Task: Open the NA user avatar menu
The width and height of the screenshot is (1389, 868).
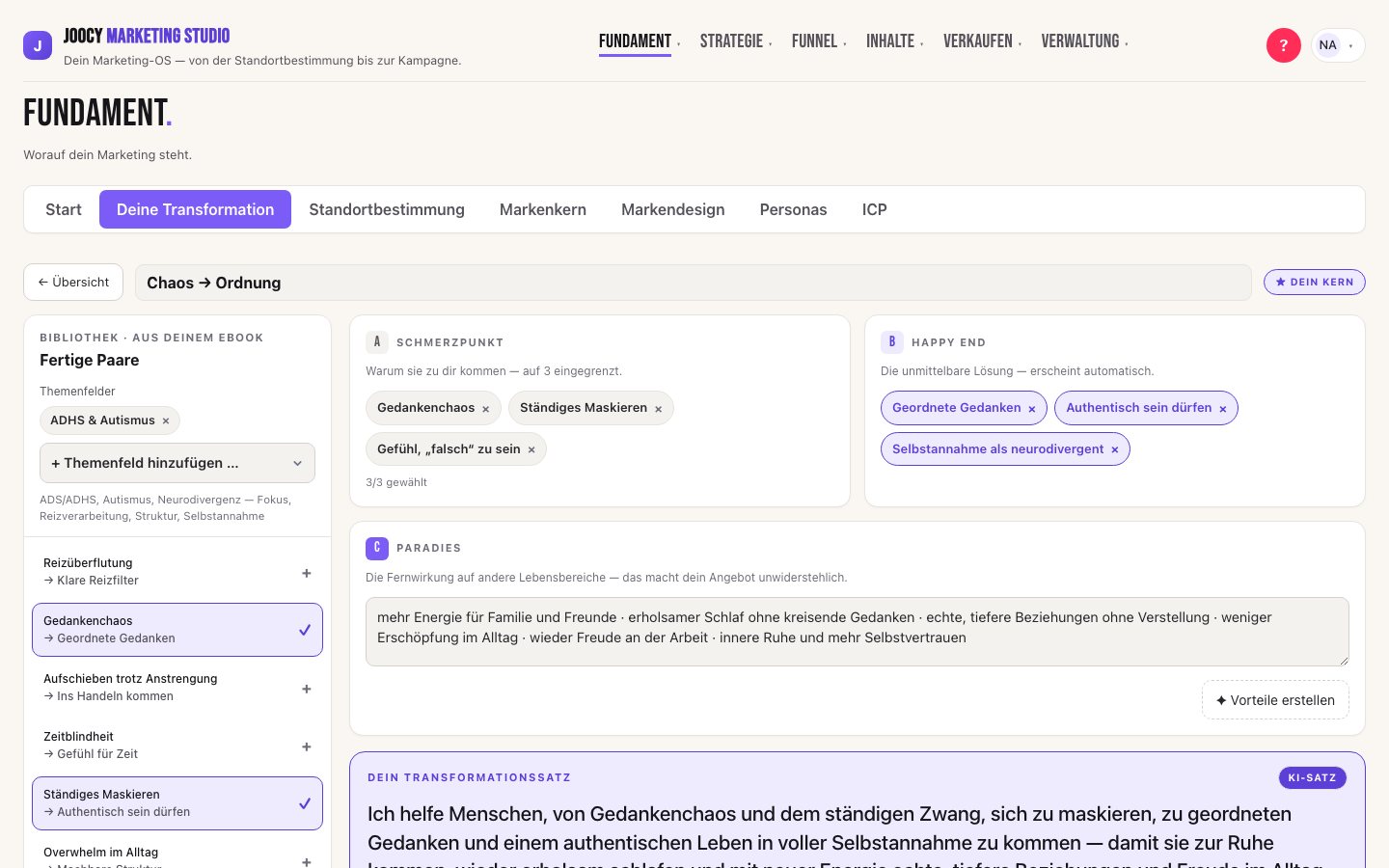Action: pos(1337,45)
